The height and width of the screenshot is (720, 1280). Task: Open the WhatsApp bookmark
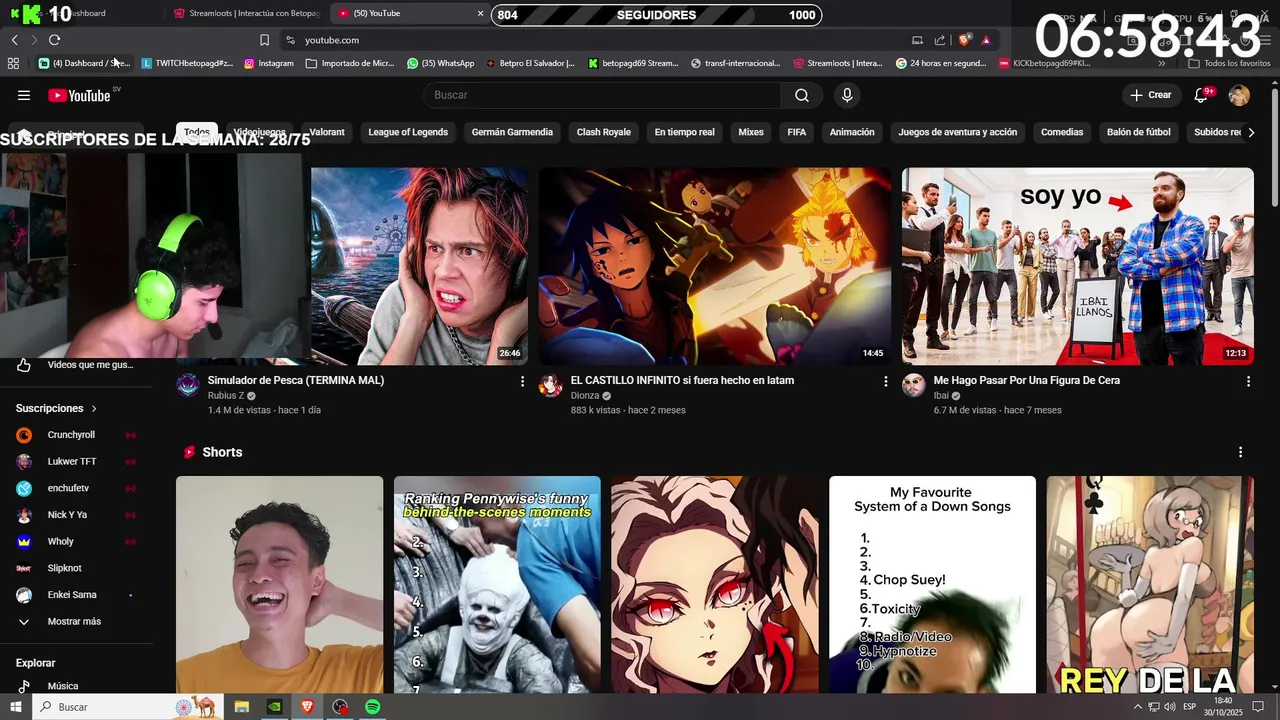coord(440,63)
